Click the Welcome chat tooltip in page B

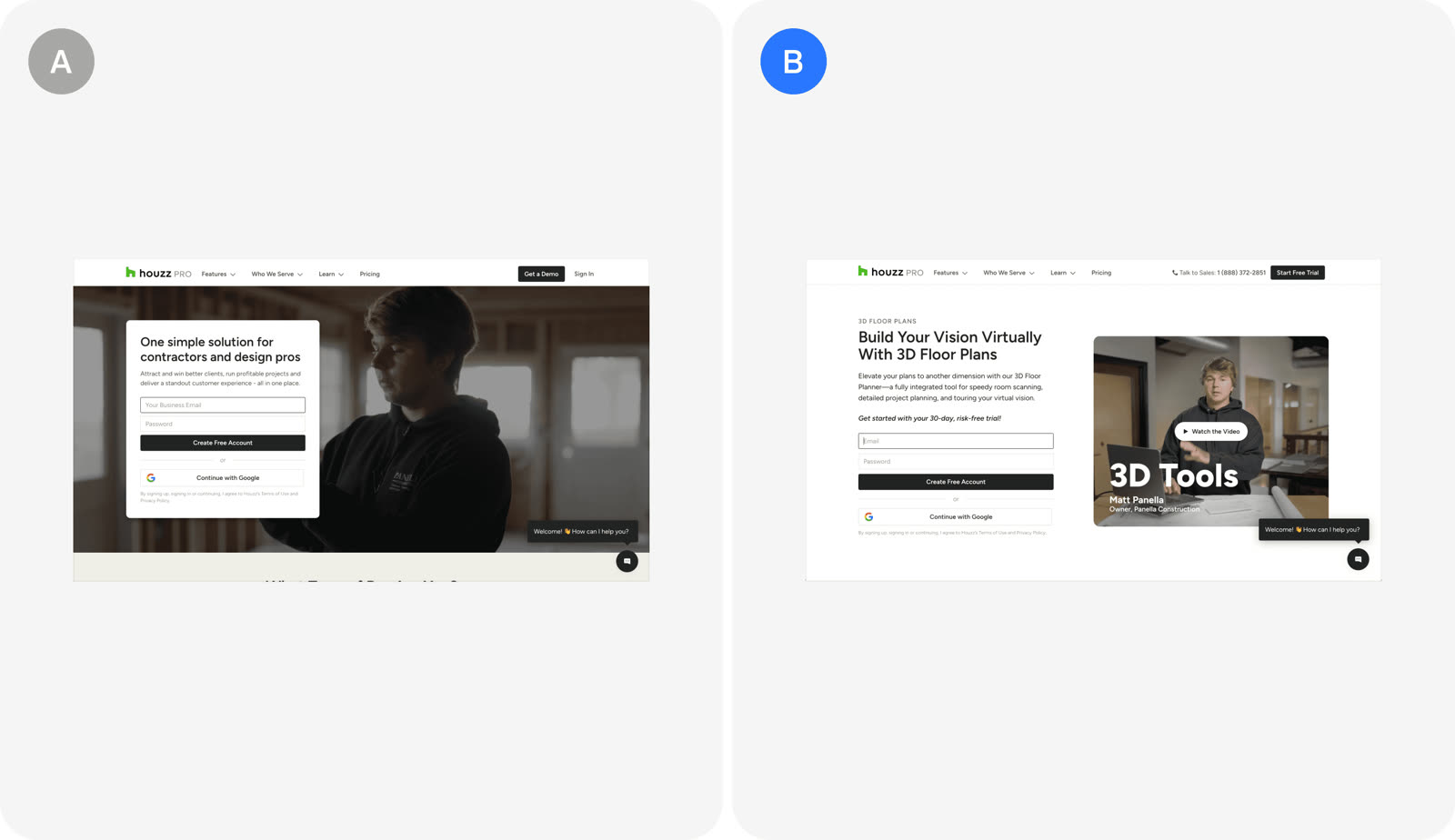pos(1313,530)
